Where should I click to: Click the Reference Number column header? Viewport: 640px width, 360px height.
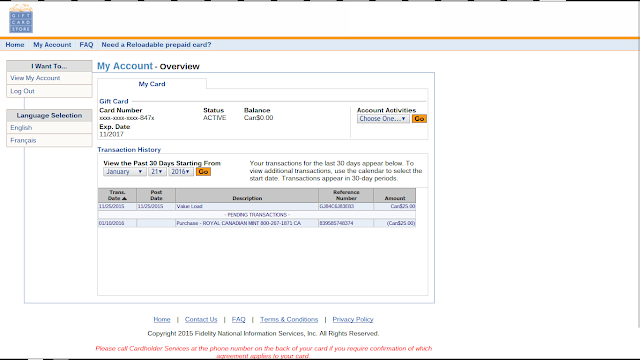point(346,196)
